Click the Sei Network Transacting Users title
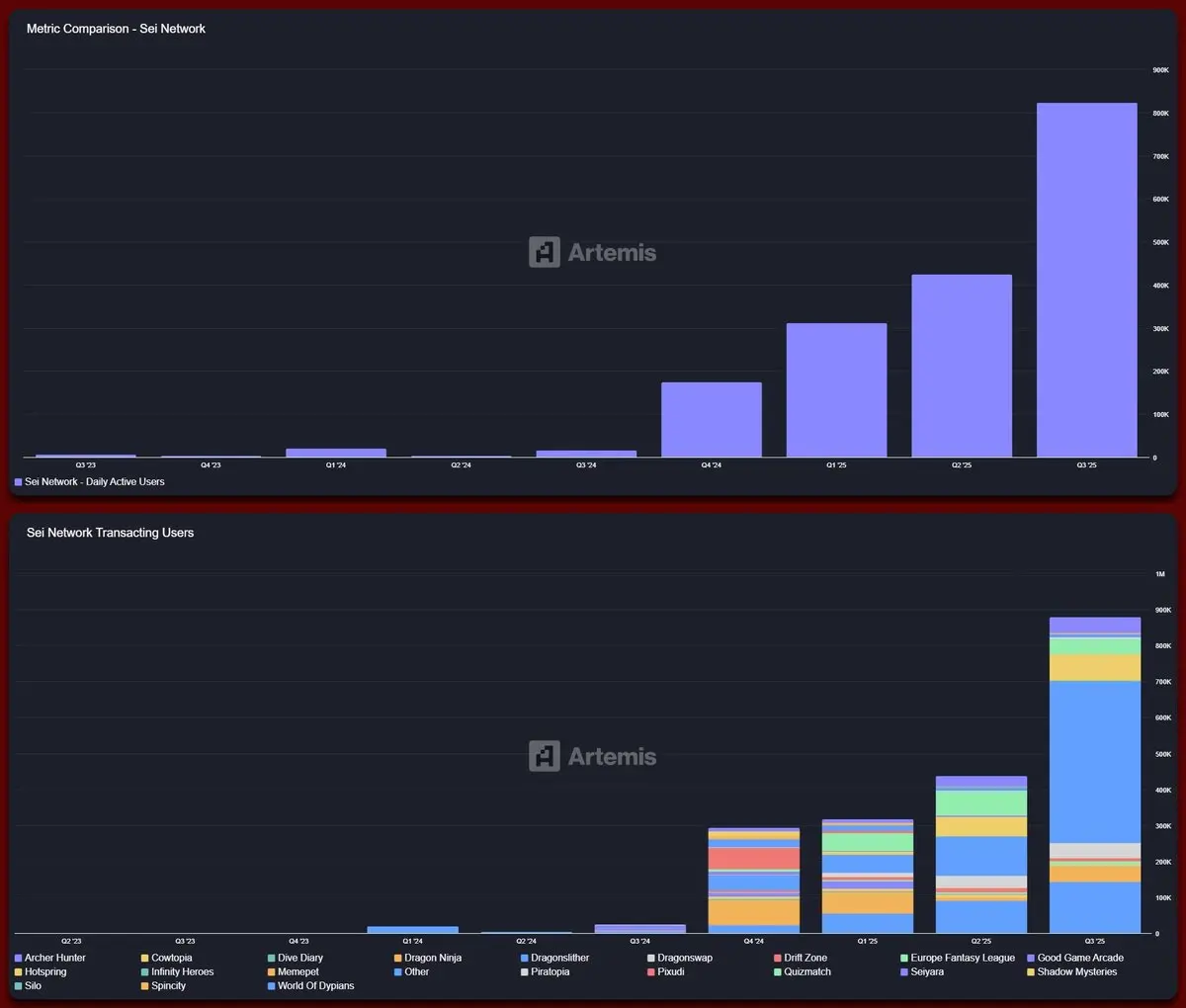 pyautogui.click(x=110, y=533)
